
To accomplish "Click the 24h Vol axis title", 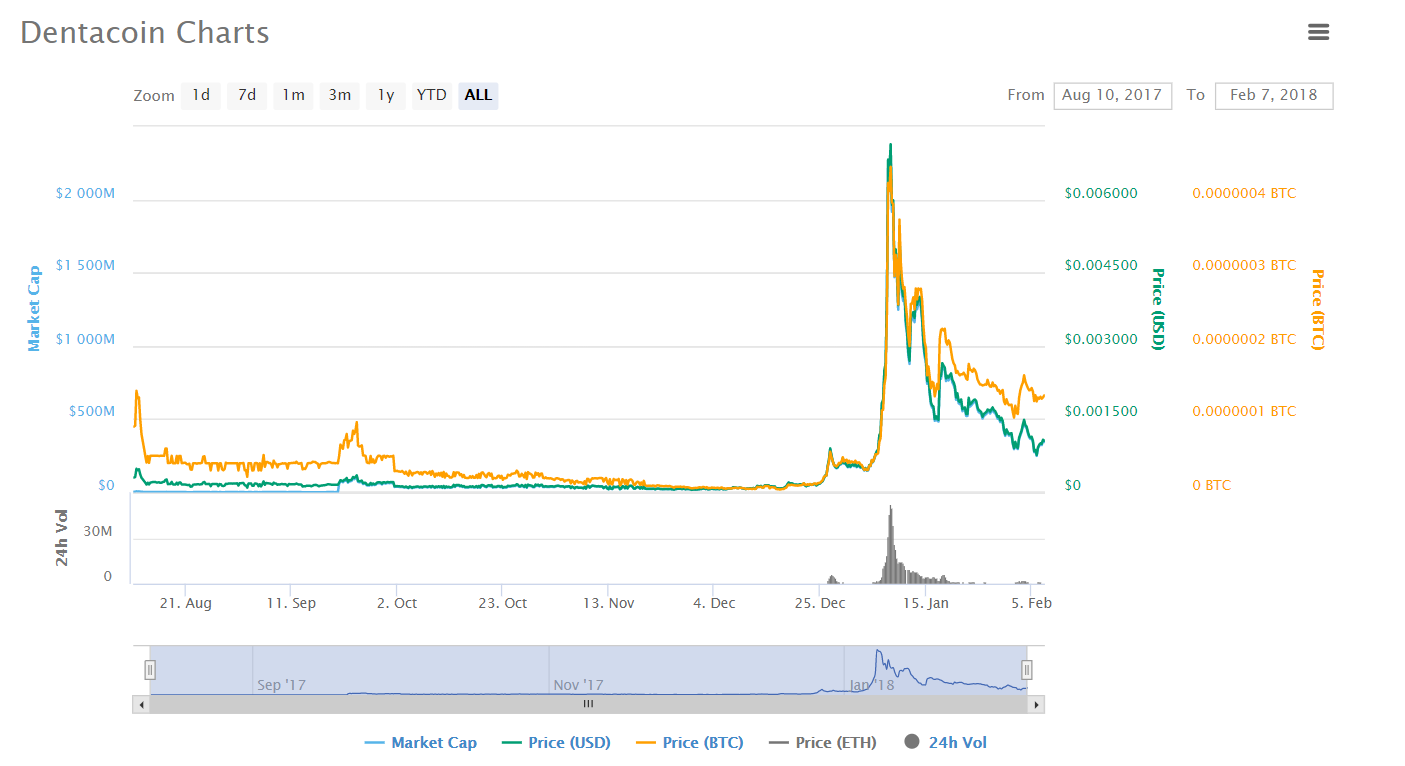I will [x=62, y=538].
